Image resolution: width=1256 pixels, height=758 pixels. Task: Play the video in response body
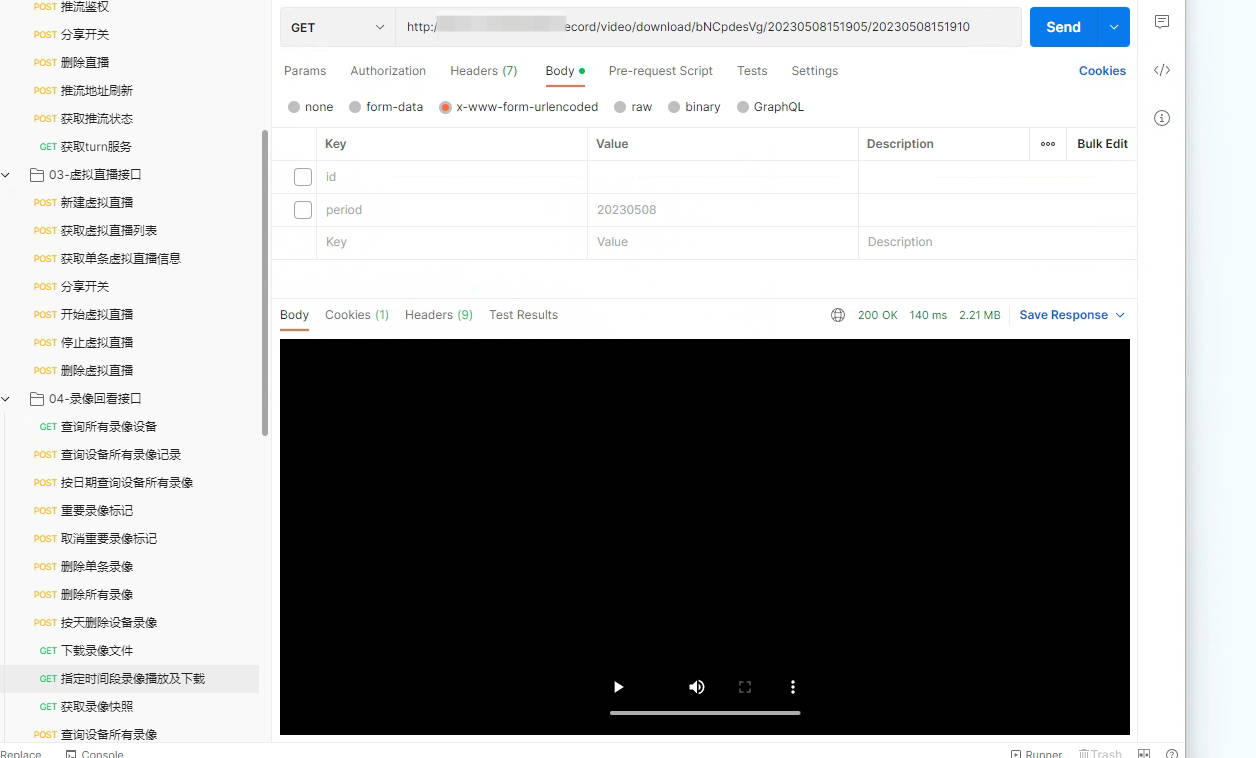pyautogui.click(x=618, y=687)
